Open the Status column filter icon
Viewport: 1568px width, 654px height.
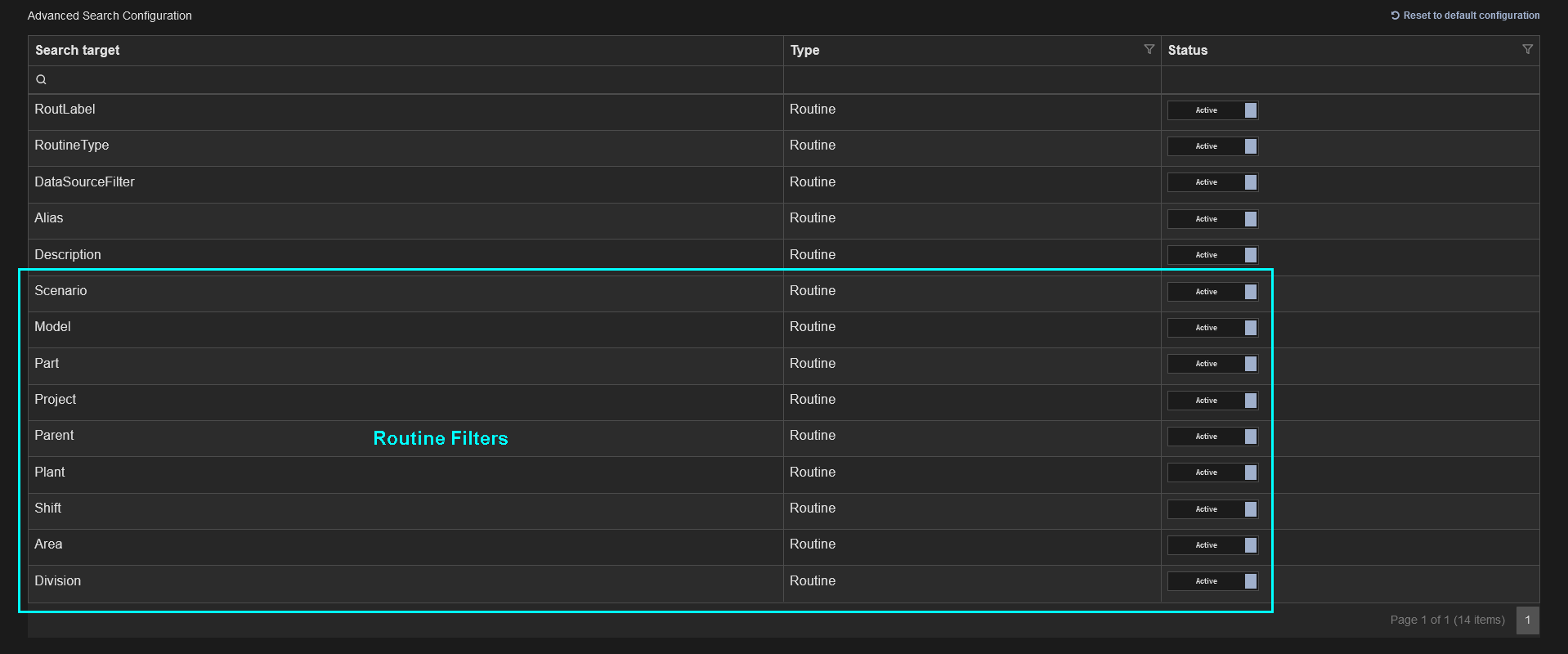pyautogui.click(x=1527, y=50)
